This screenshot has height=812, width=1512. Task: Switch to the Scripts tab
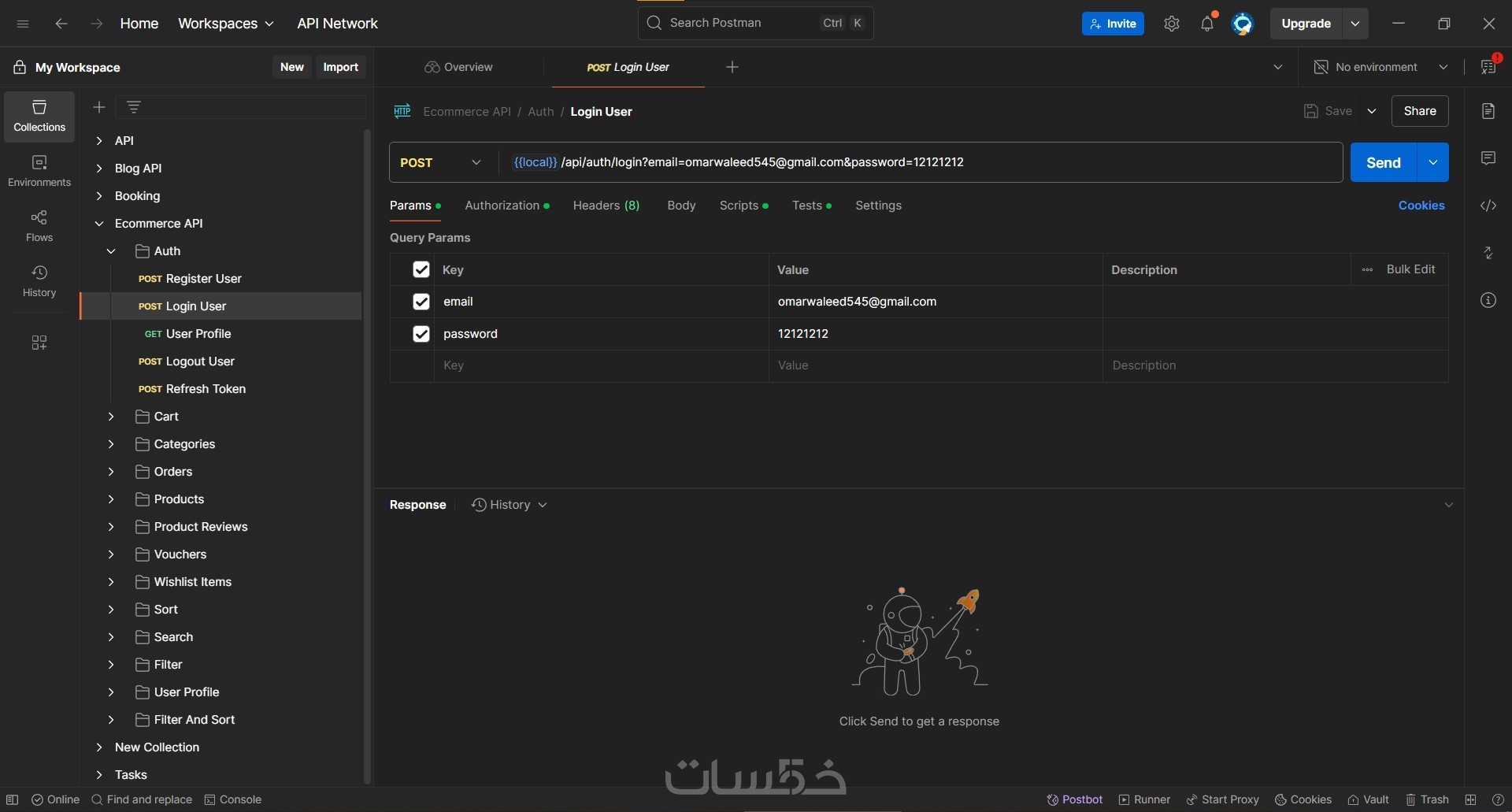coord(743,206)
